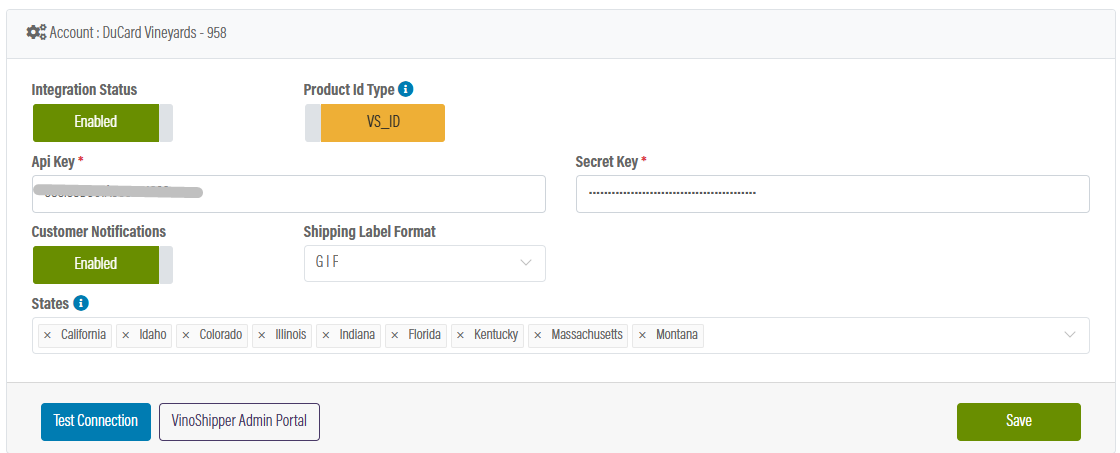Click the Kentucky tag label
This screenshot has height=453, width=1120.
(496, 335)
